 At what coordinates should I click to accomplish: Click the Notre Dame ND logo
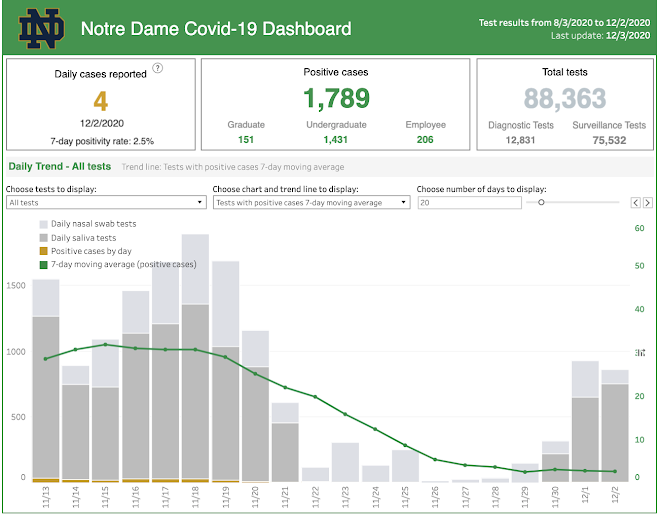(x=41, y=28)
